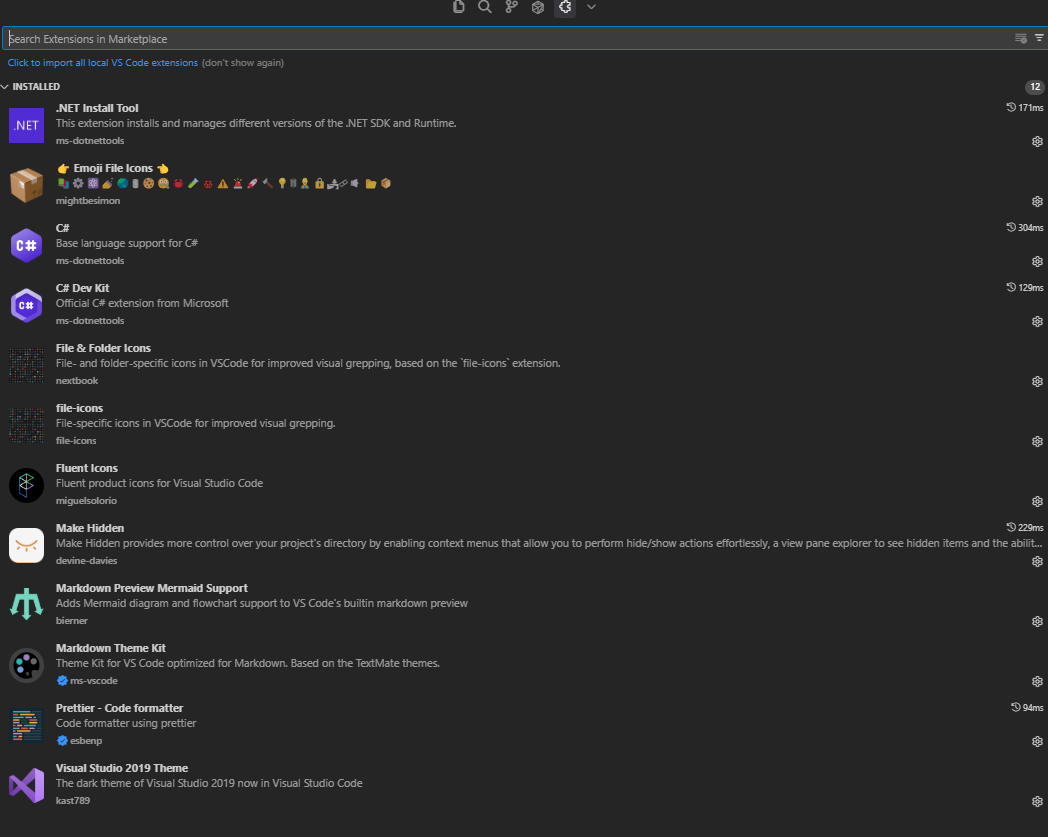Open manage gear for file-icons extension
This screenshot has height=837, width=1048.
(1037, 441)
